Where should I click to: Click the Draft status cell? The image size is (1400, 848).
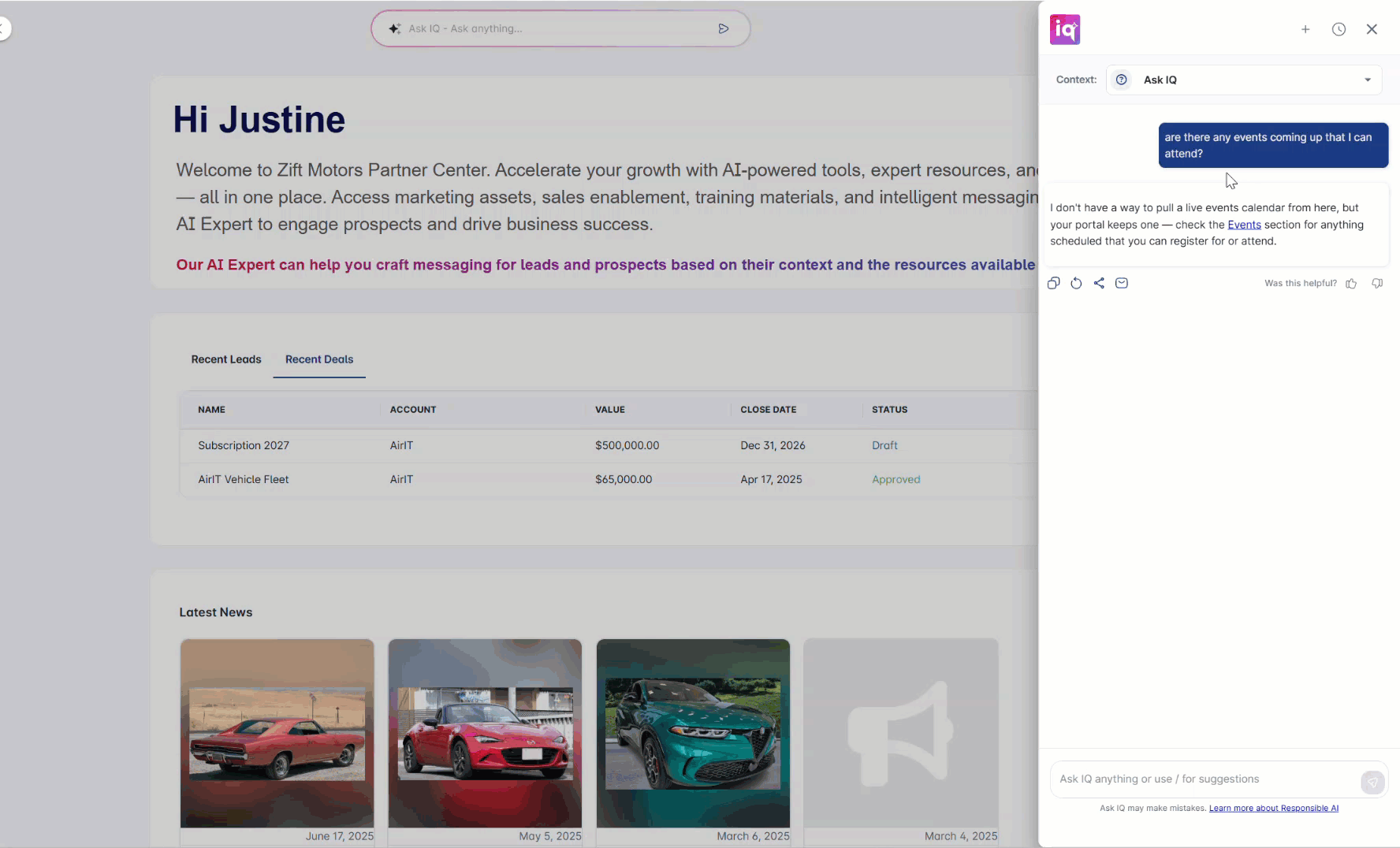[x=884, y=445]
